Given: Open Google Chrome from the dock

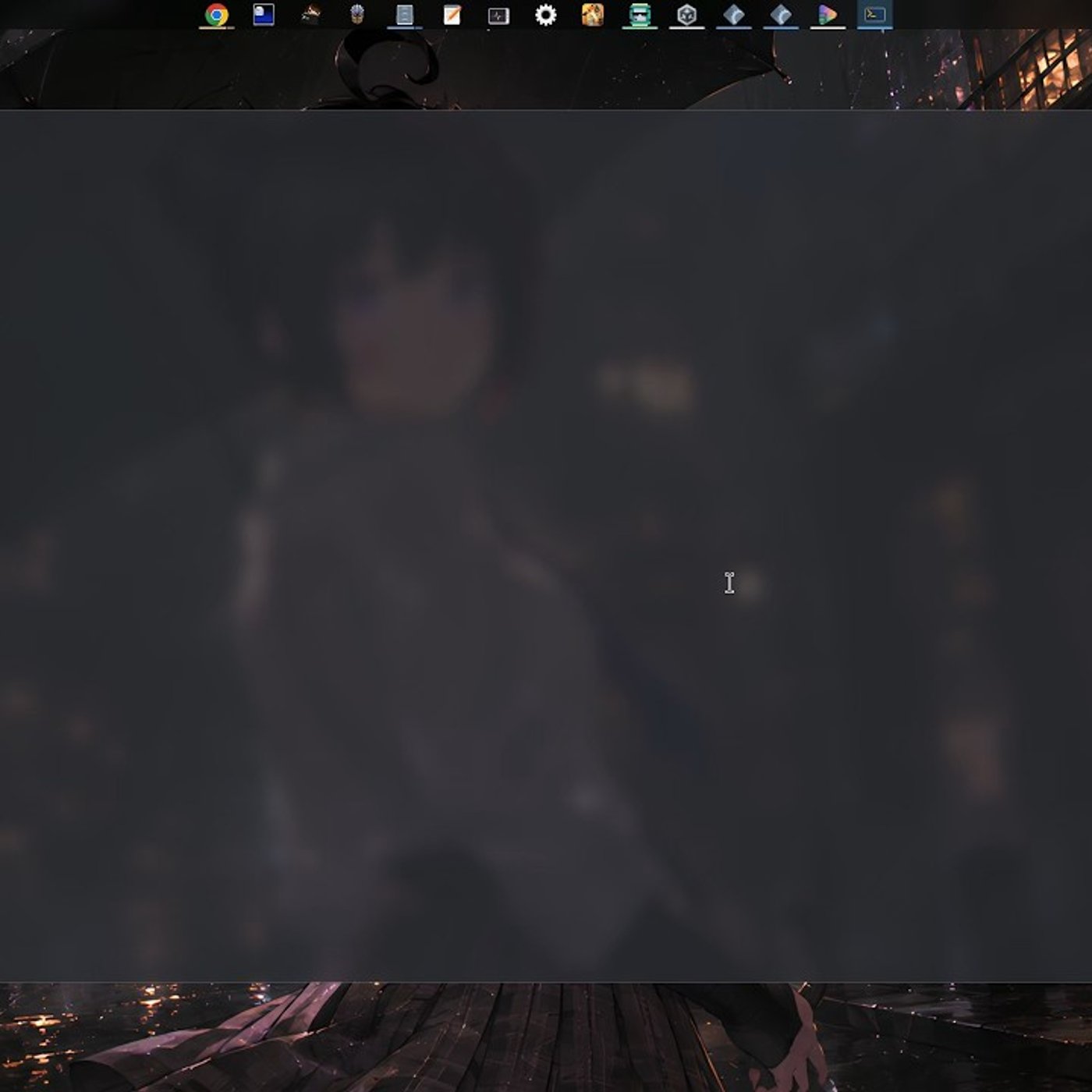Looking at the screenshot, I should [x=217, y=15].
